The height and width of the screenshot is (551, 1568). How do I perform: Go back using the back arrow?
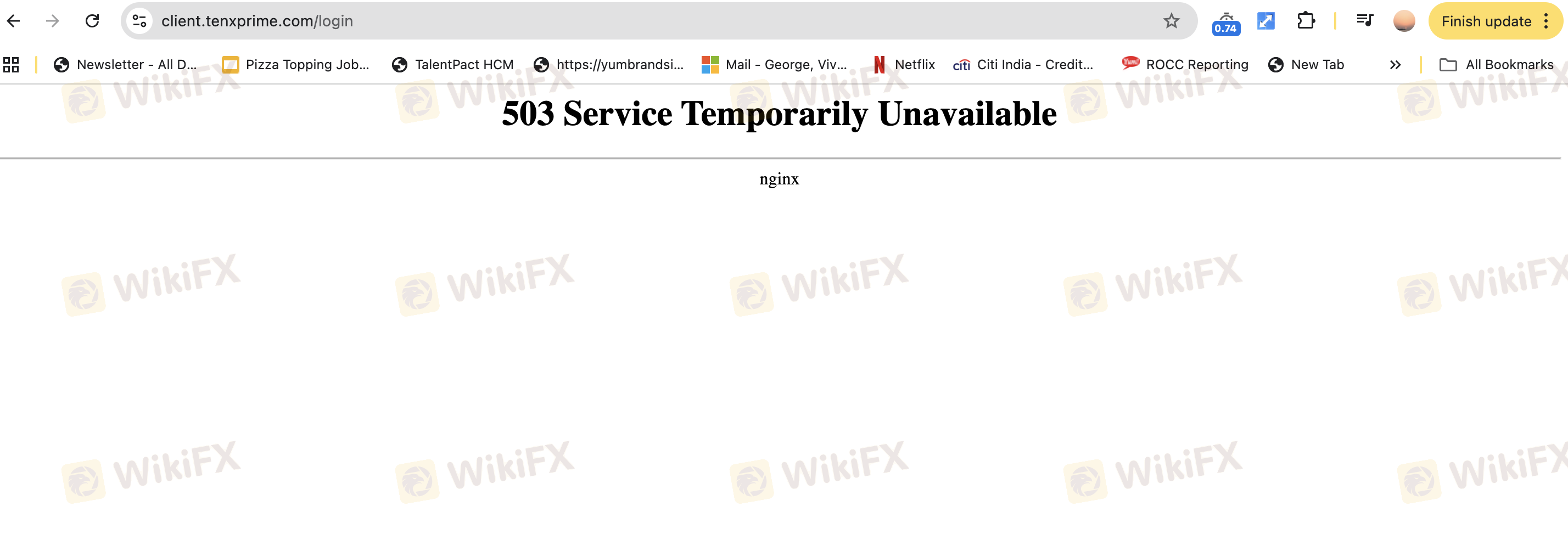click(14, 21)
